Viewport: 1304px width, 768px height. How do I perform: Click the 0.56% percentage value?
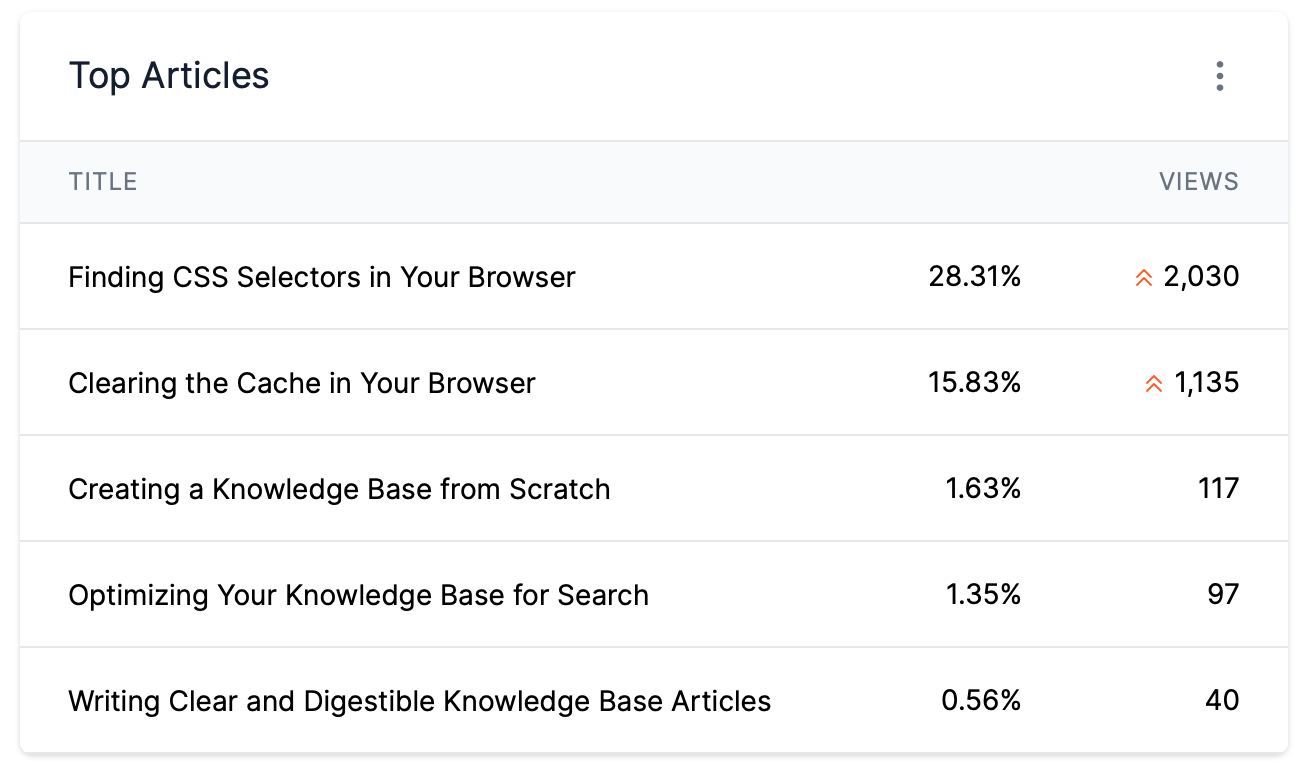point(981,701)
